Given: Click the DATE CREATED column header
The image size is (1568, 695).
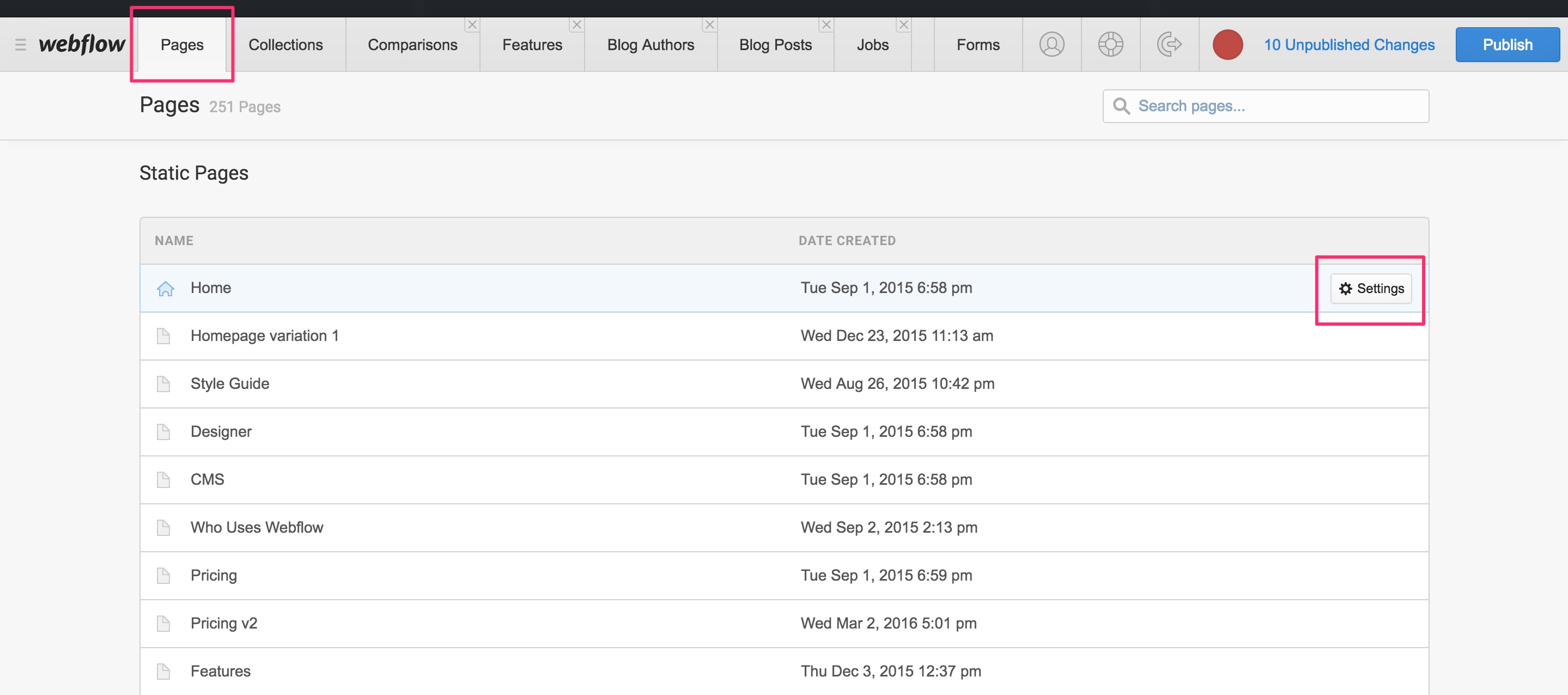Looking at the screenshot, I should [x=847, y=240].
